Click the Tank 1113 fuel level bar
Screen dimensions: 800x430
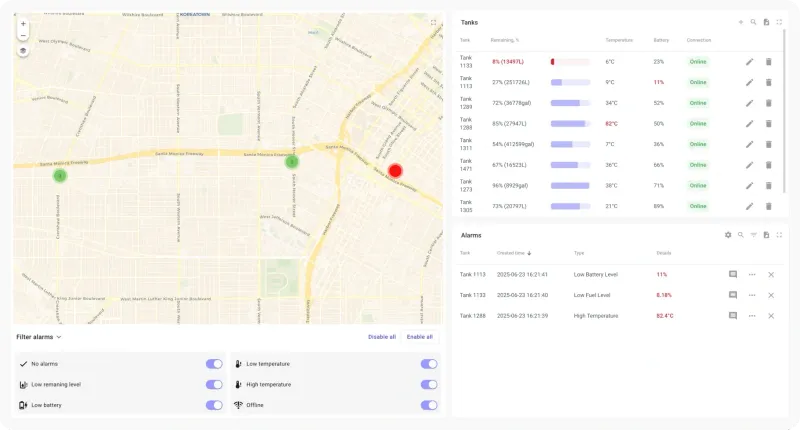[570, 82]
